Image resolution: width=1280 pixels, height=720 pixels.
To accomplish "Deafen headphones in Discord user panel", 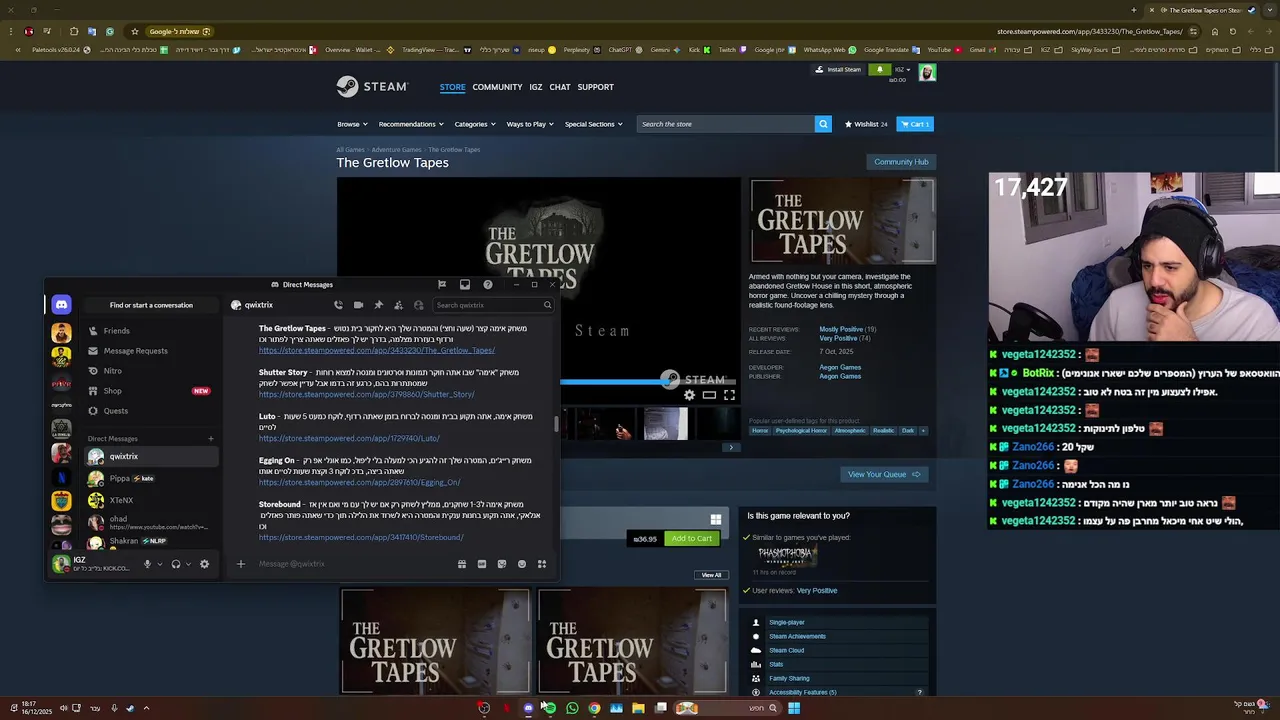I will (175, 564).
